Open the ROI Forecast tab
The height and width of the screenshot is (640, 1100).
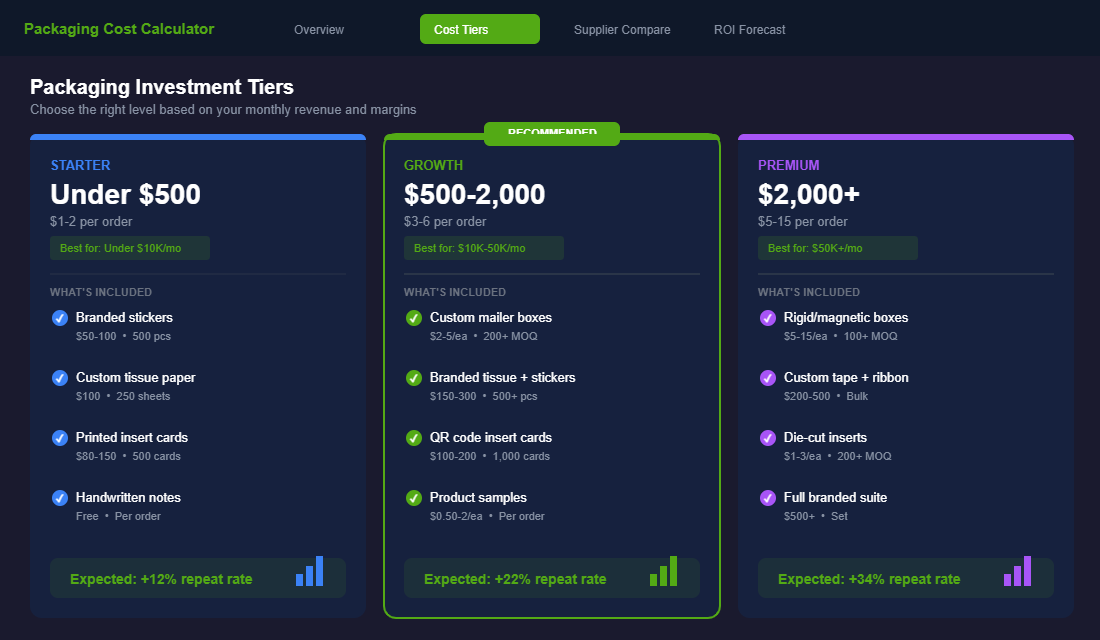[x=749, y=30]
